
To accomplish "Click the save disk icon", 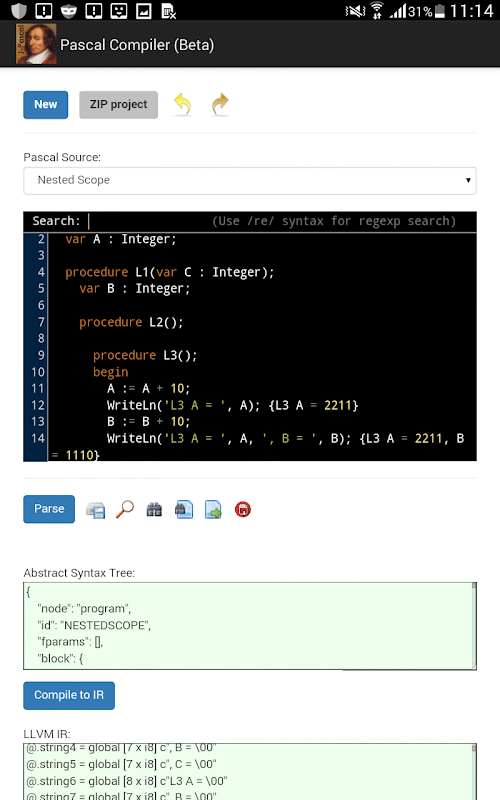I will tap(95, 510).
